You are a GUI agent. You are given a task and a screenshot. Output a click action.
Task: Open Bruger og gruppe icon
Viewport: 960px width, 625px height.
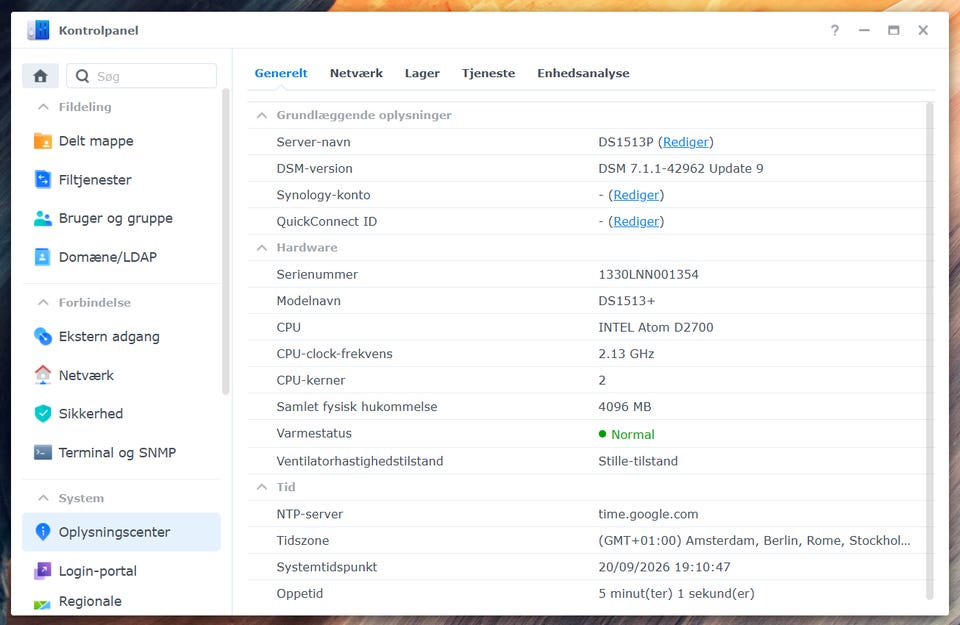(42, 218)
